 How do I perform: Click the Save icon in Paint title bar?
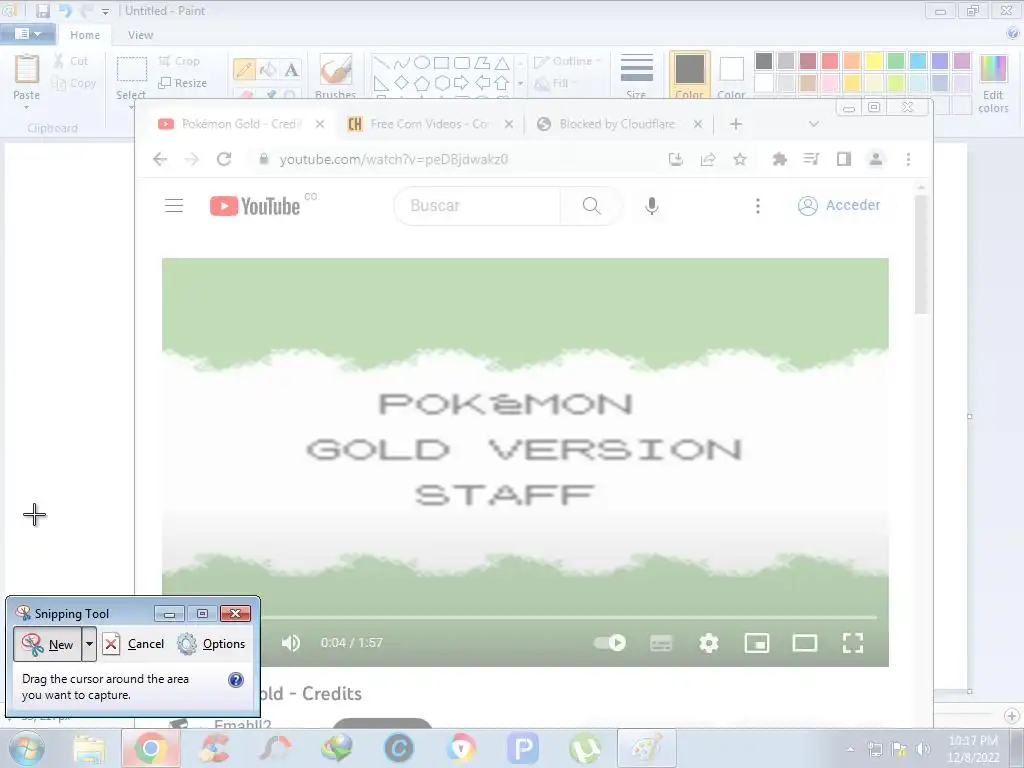(x=43, y=11)
